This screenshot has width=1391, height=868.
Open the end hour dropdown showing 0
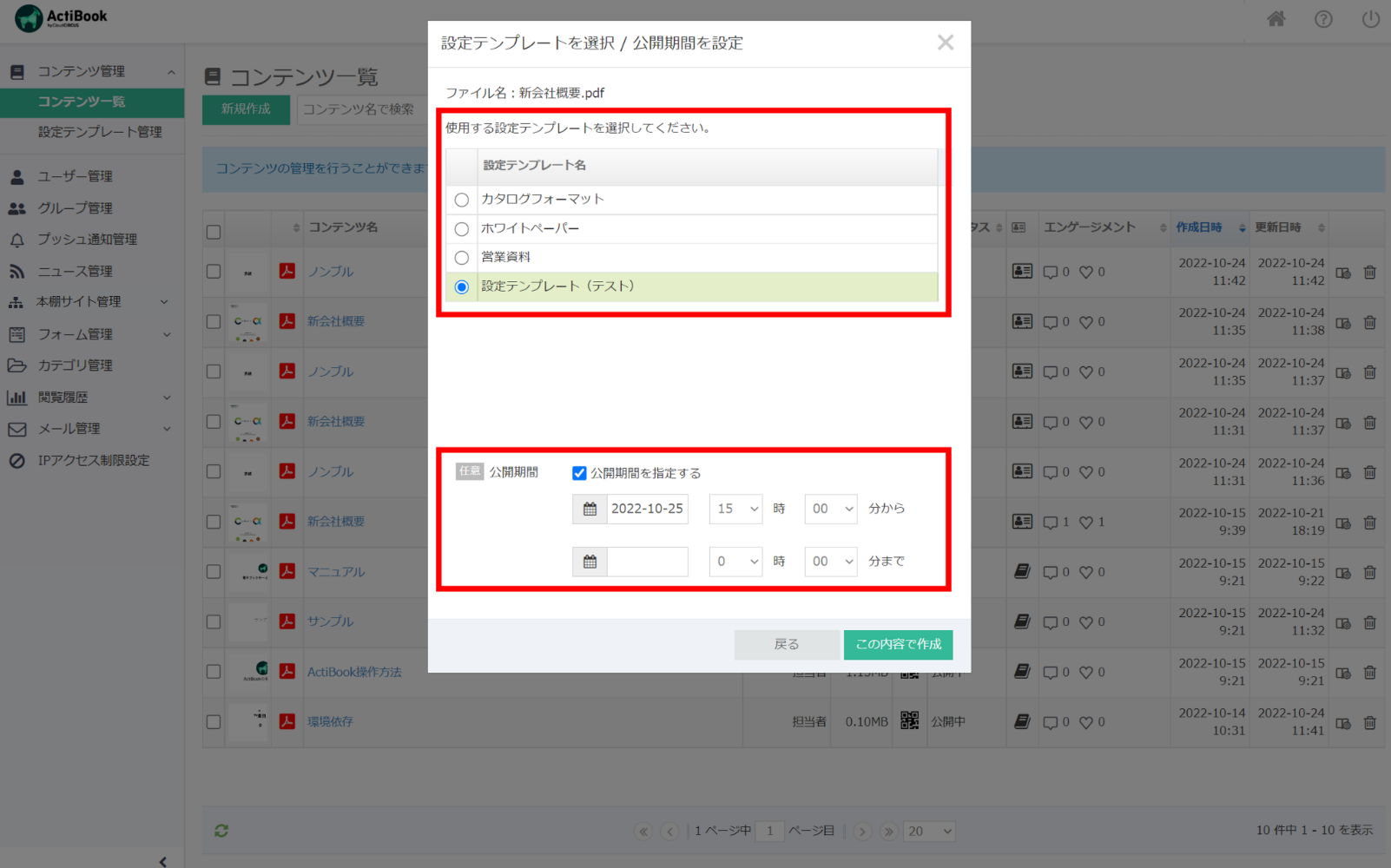pyautogui.click(x=735, y=562)
